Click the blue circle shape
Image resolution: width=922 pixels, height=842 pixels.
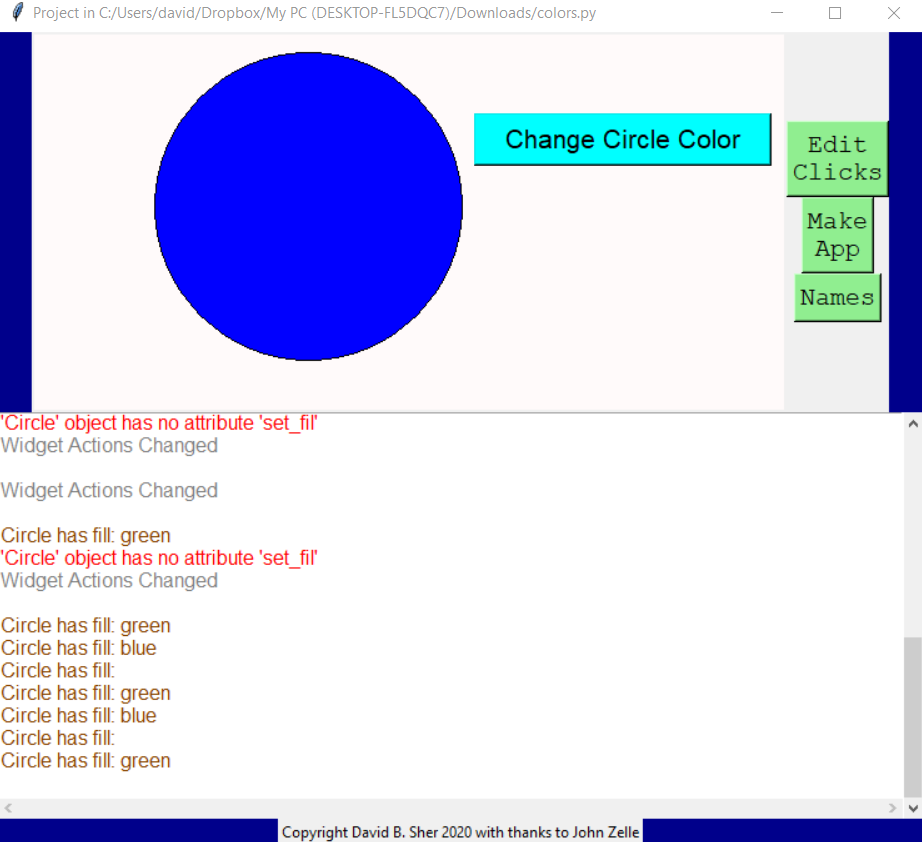tap(308, 206)
